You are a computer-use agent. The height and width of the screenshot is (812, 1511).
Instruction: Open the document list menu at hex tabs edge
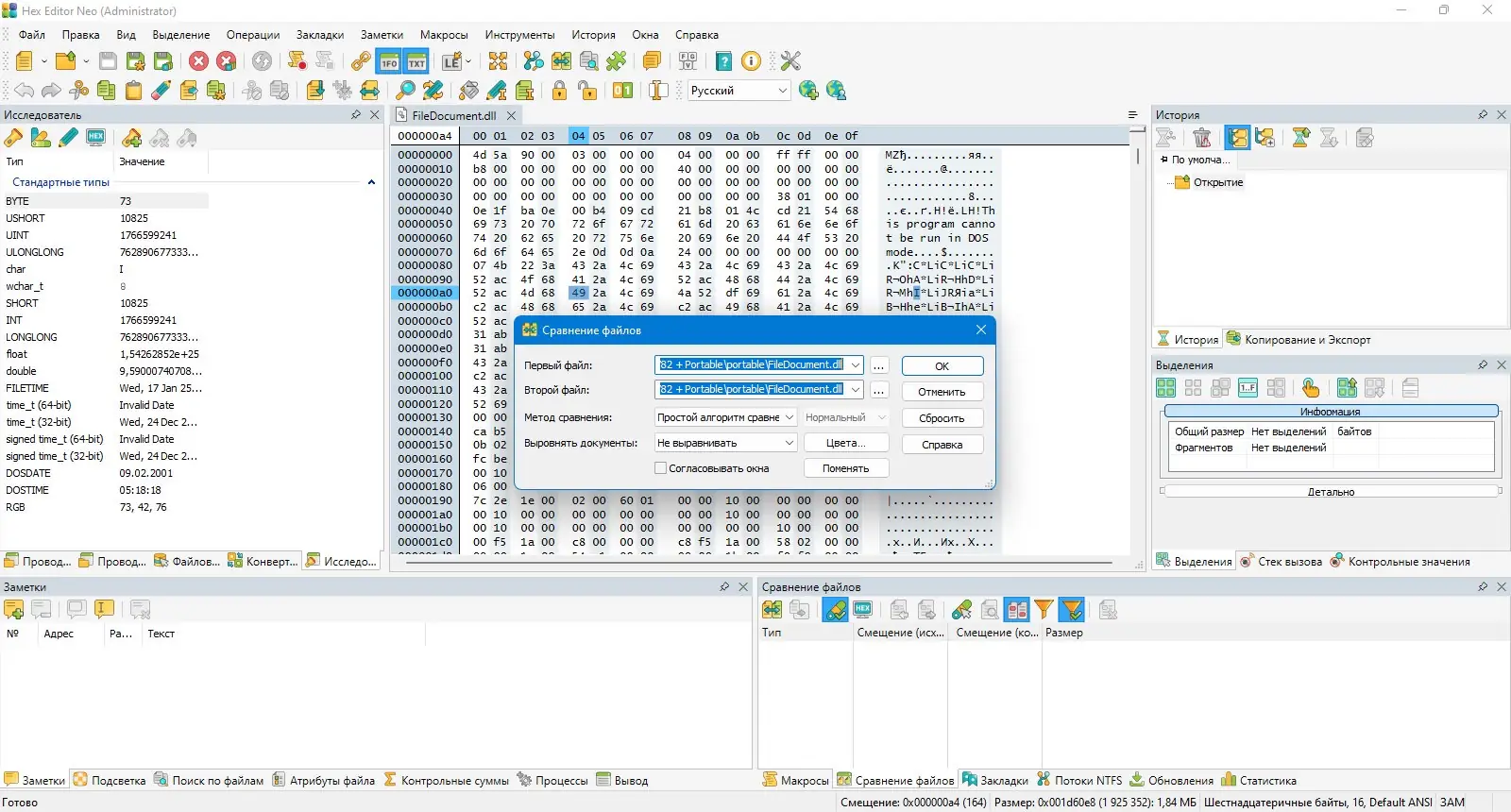1133,115
